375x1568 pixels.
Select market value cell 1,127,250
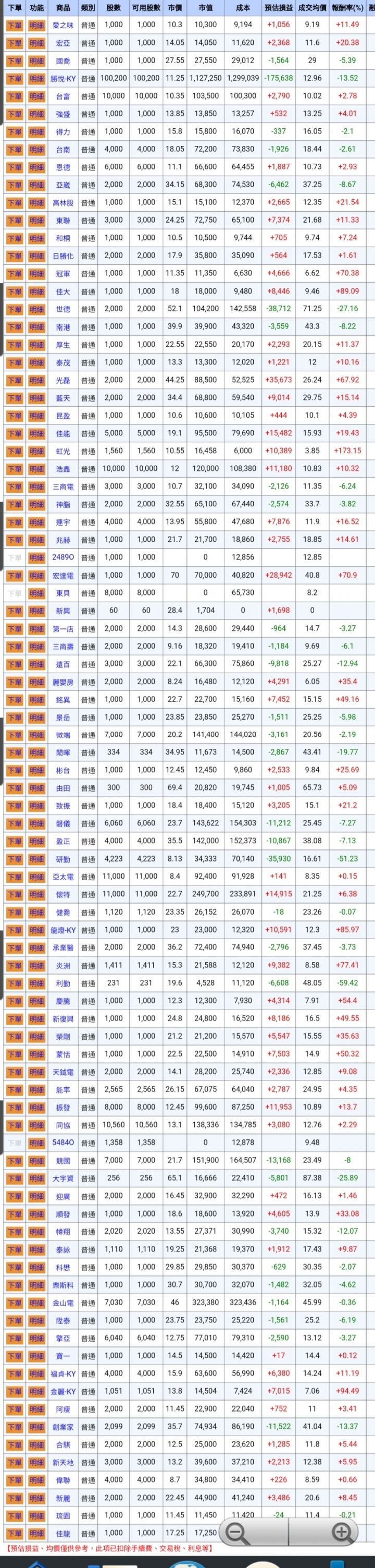pyautogui.click(x=205, y=79)
